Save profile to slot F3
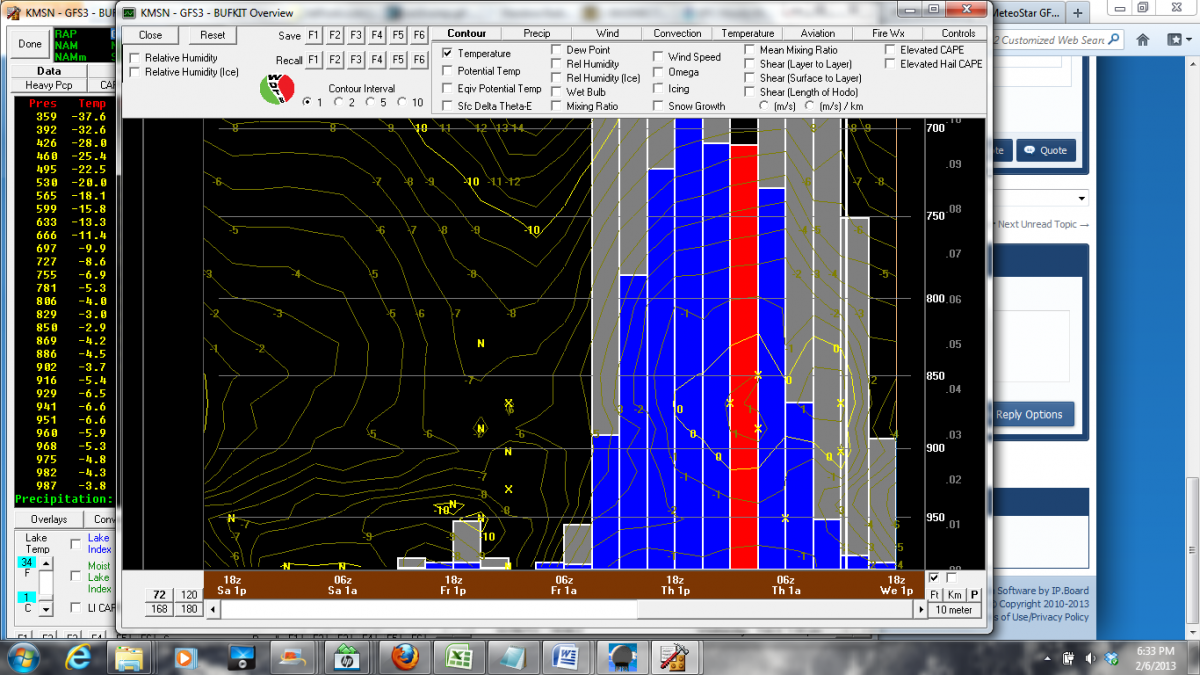Viewport: 1200px width, 675px height. point(356,35)
